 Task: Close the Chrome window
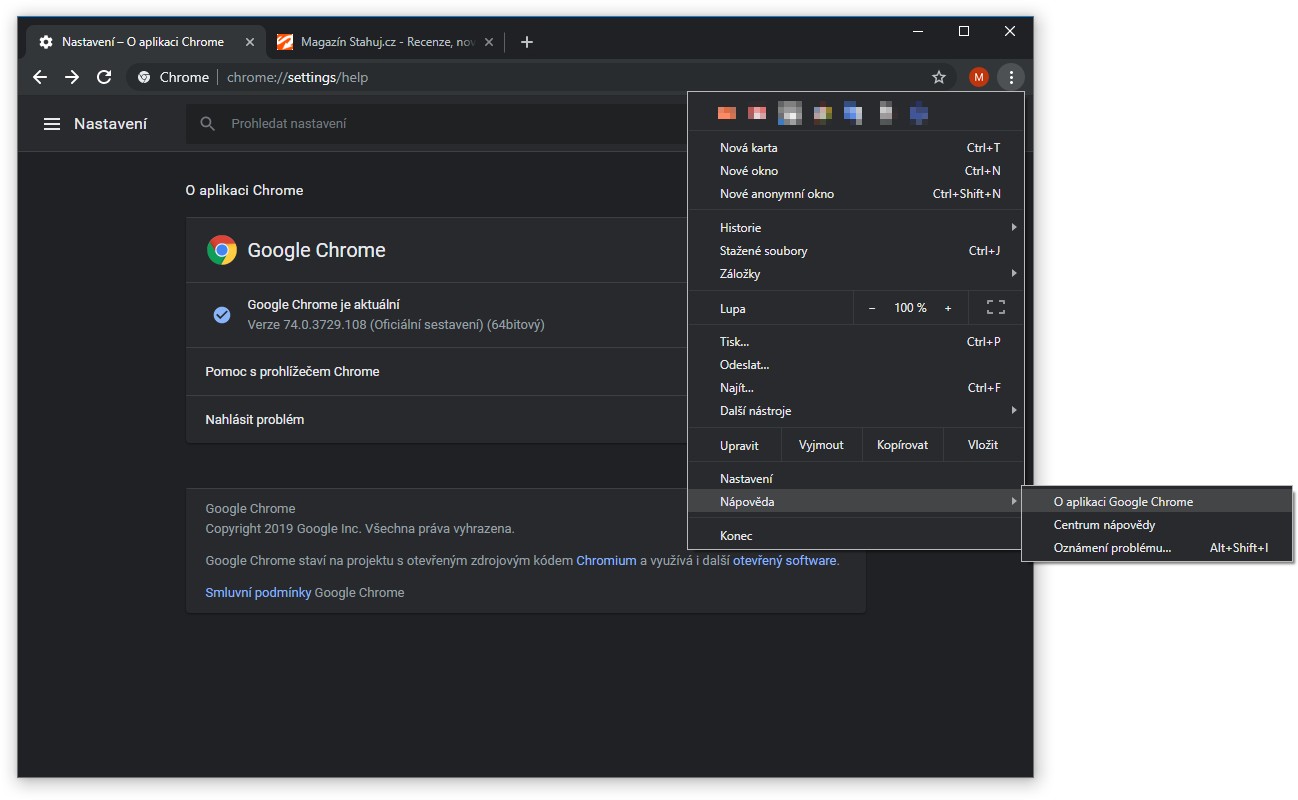point(1010,31)
